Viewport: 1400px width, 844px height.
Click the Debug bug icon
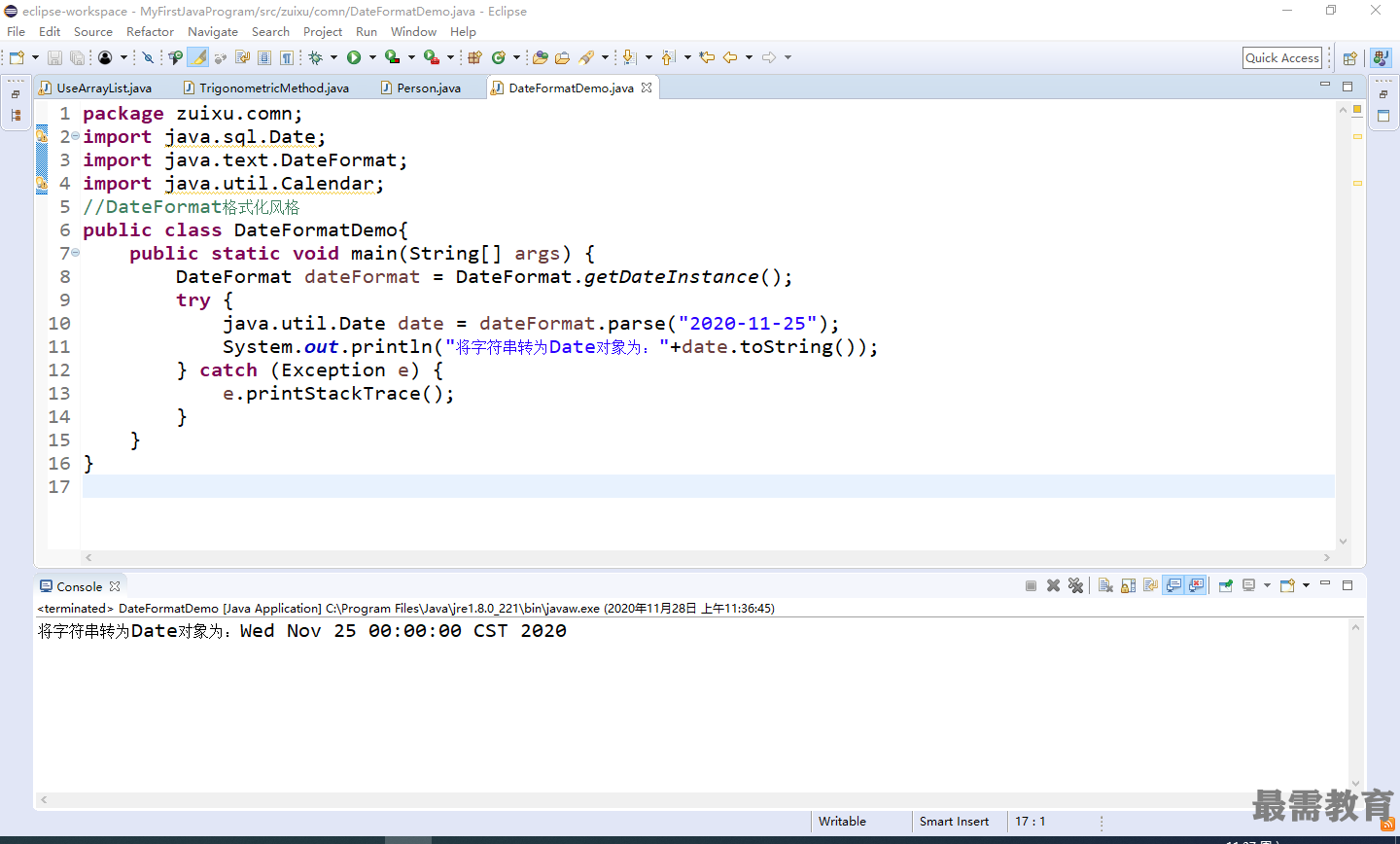[x=315, y=57]
